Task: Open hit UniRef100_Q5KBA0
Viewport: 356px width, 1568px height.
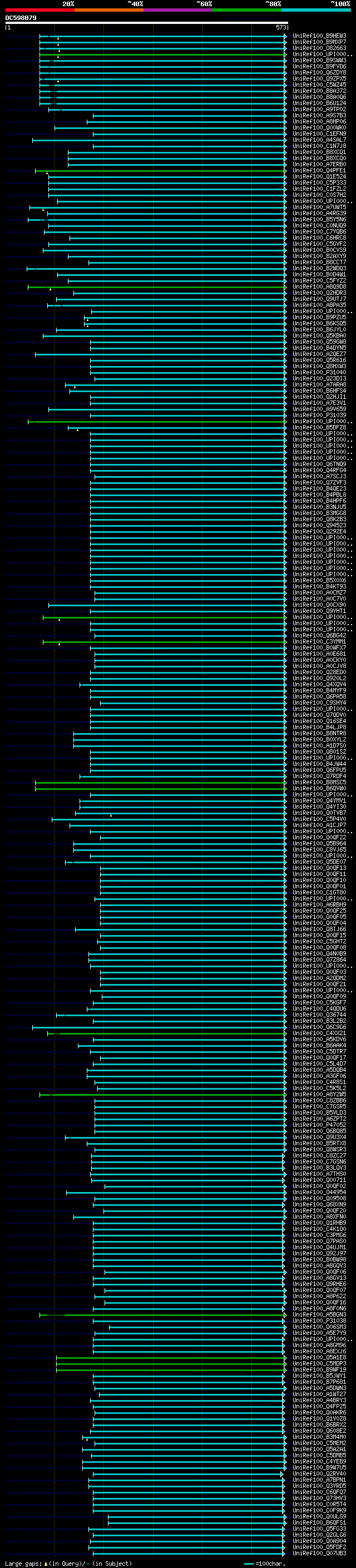Action: (x=319, y=335)
